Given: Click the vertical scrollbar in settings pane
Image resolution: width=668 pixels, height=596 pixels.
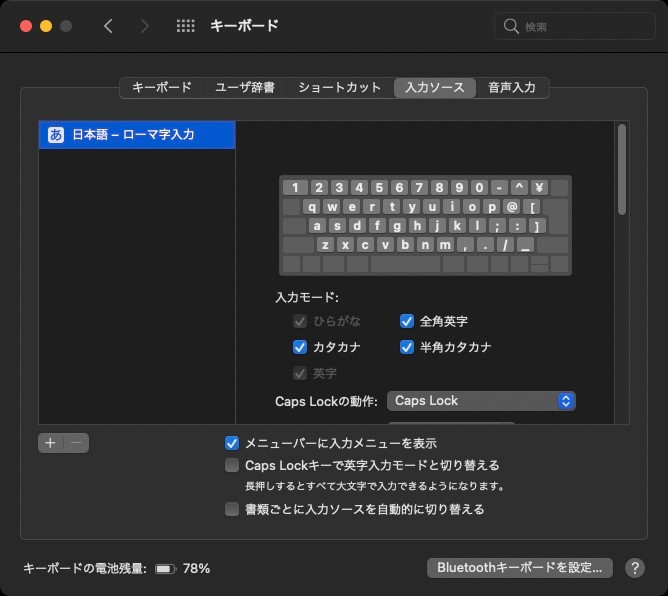Looking at the screenshot, I should click(622, 168).
